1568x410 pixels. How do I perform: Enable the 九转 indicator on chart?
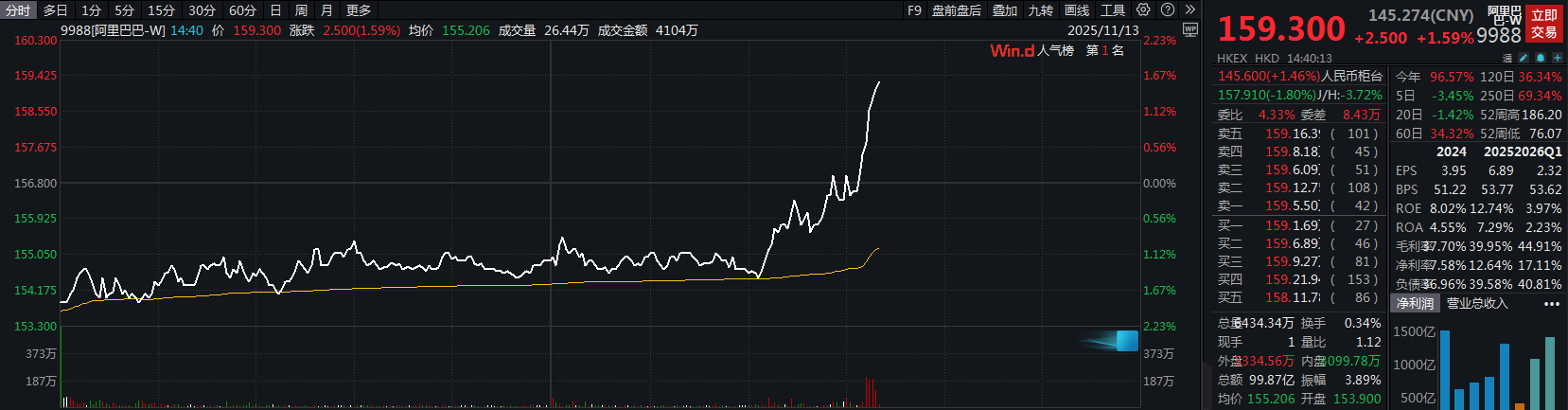tap(1041, 10)
